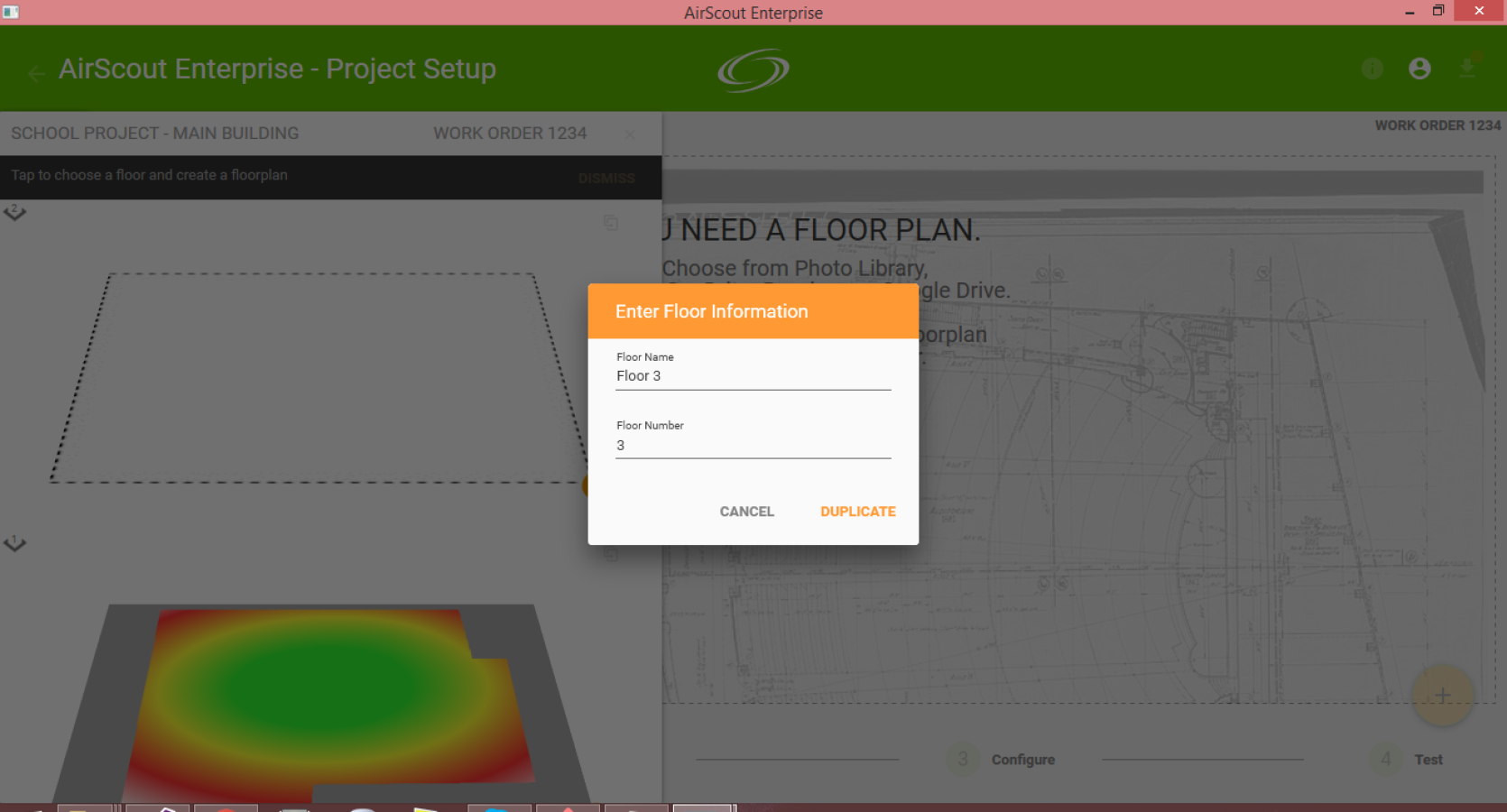Dismiss the floorplan hint banner
1507x812 pixels.
point(606,178)
